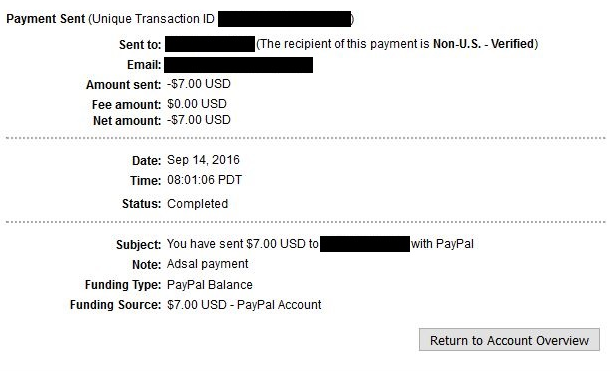Click the Payment Sent heading text
Screen dimensions: 612x371
[46, 19]
